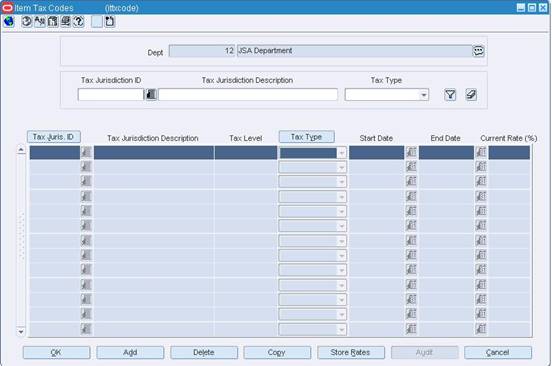This screenshot has height=366, width=552.
Task: Click the 'End Date' column header text
Action: pos(445,138)
